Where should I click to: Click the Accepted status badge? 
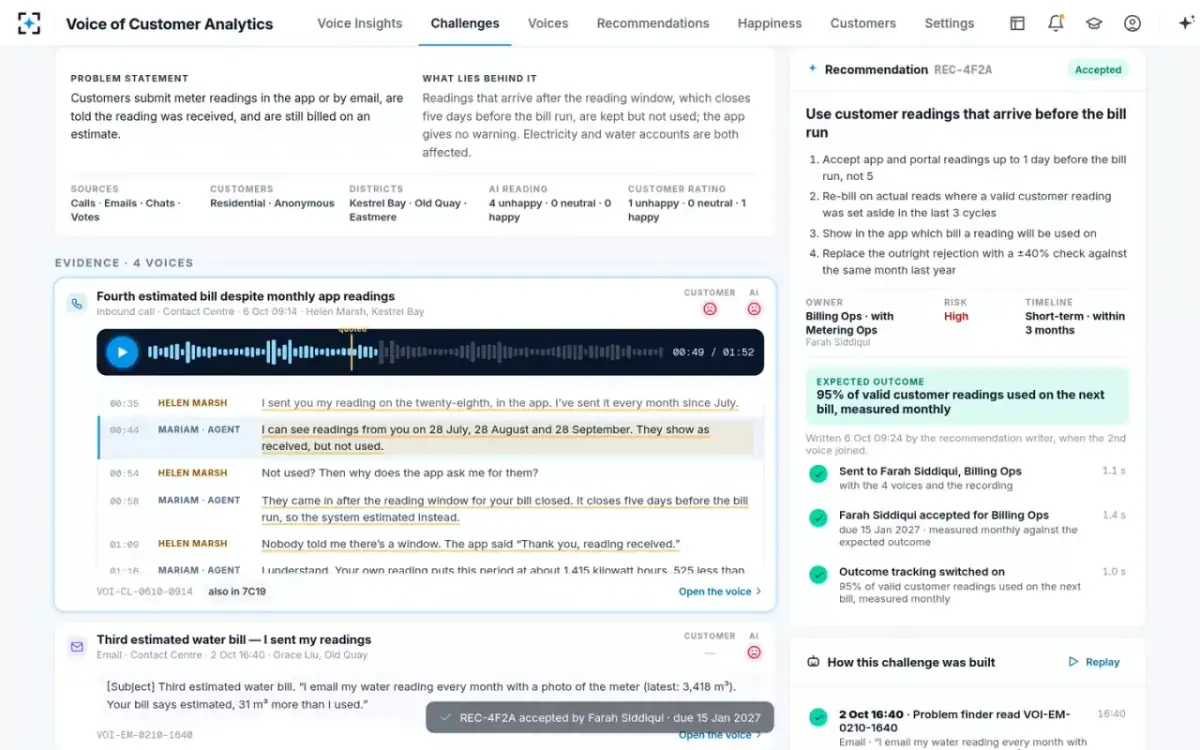click(1098, 69)
